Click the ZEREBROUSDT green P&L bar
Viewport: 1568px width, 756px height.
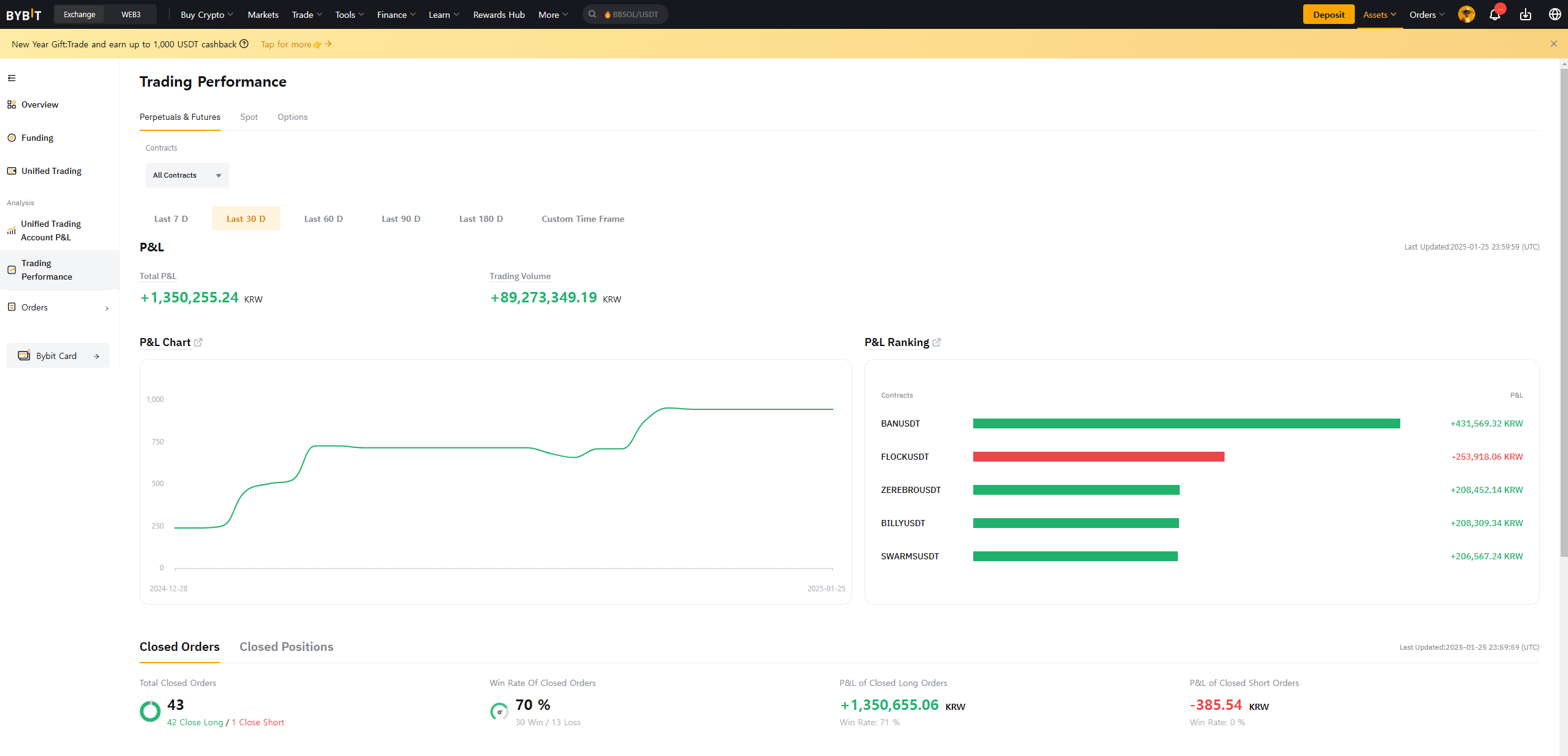[1076, 490]
